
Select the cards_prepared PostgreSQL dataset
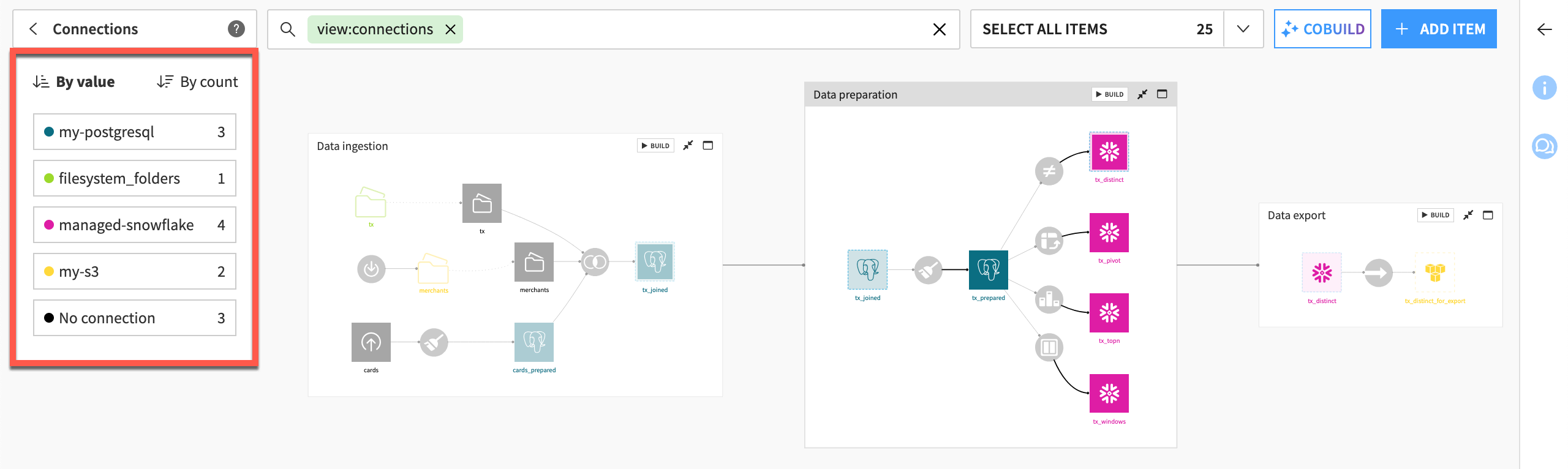pyautogui.click(x=534, y=342)
